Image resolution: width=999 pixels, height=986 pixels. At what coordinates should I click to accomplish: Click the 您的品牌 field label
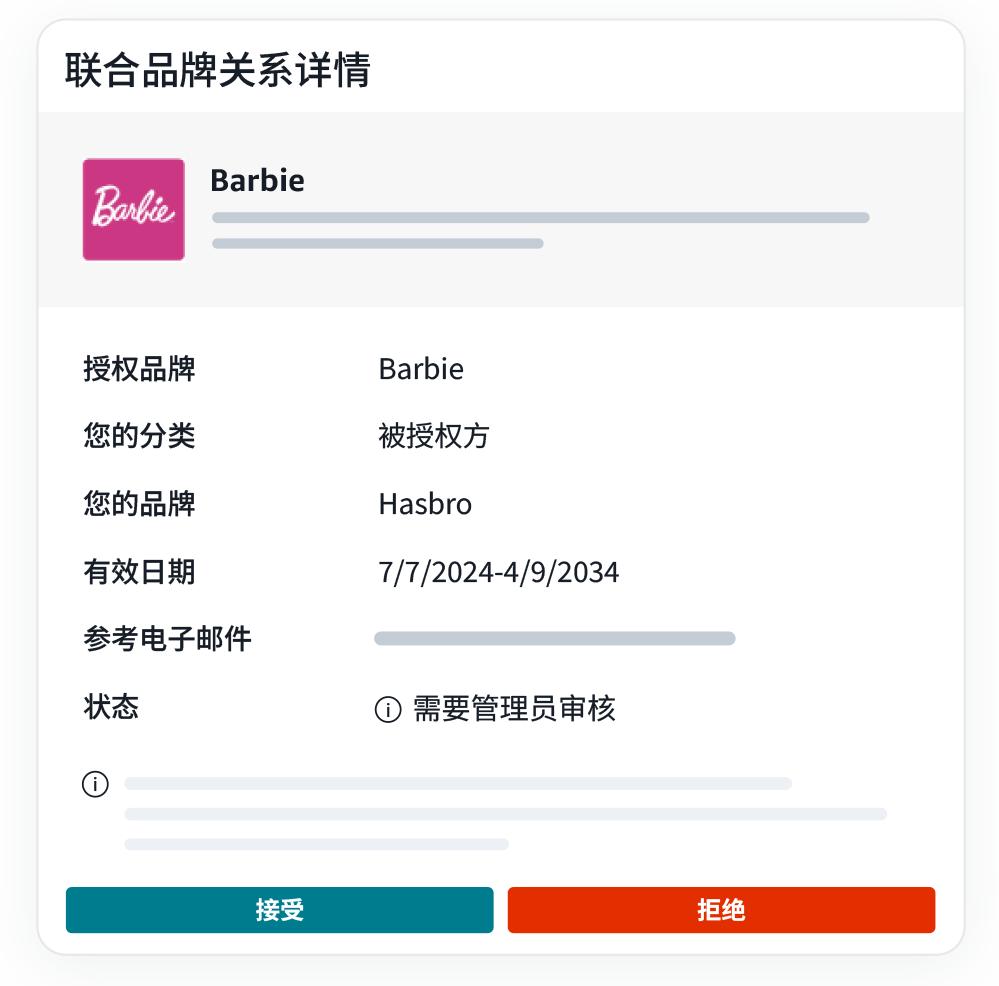point(139,503)
